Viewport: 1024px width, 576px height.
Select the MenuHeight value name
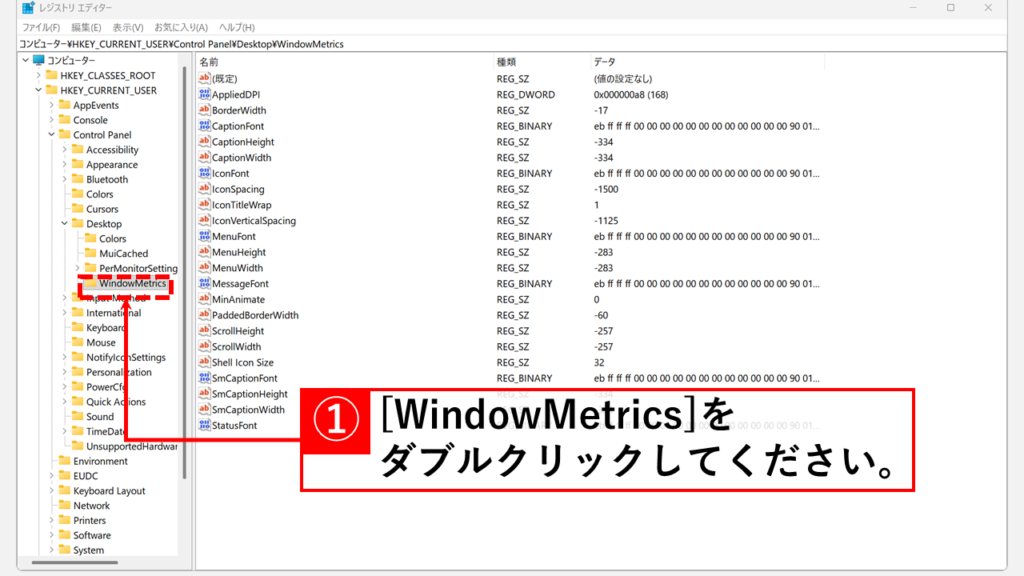[x=238, y=252]
